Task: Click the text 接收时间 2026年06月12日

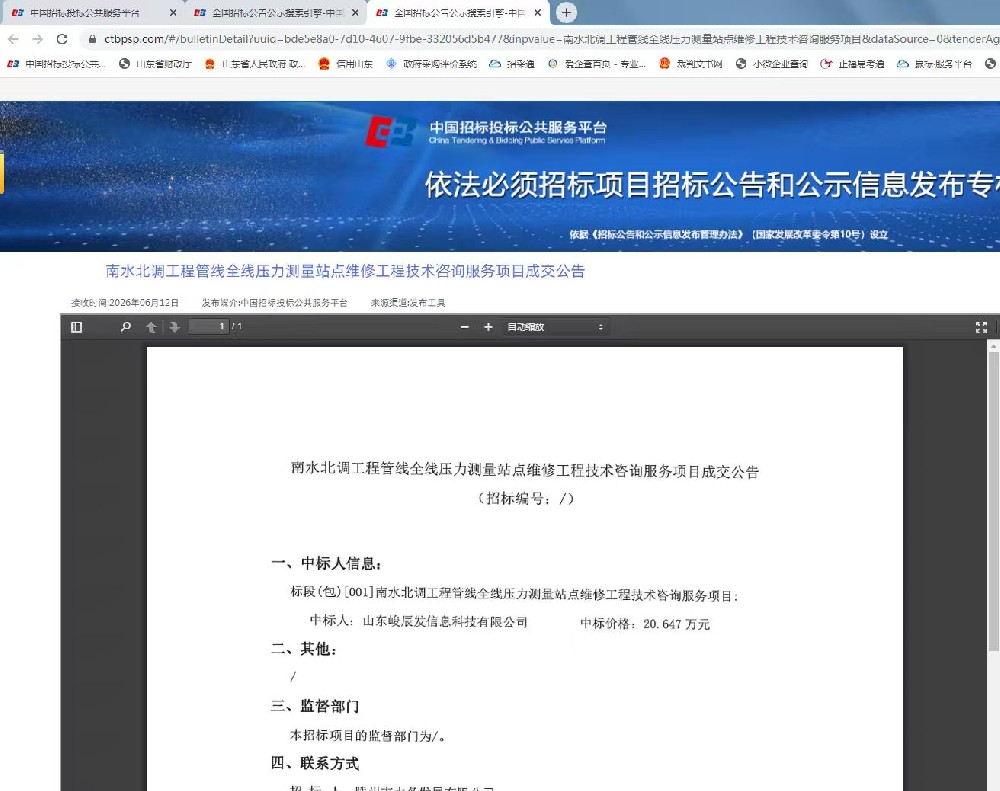Action: point(124,302)
